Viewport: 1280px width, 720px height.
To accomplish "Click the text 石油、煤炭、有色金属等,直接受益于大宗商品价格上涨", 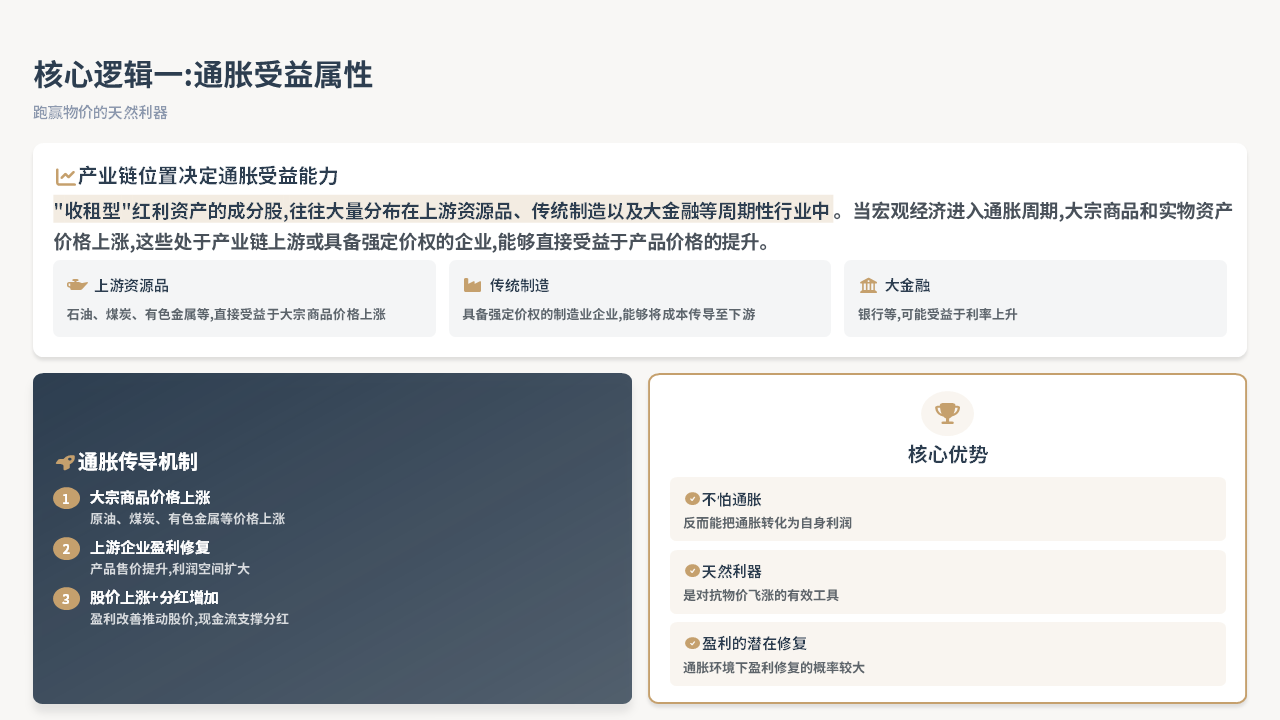I will click(x=226, y=314).
